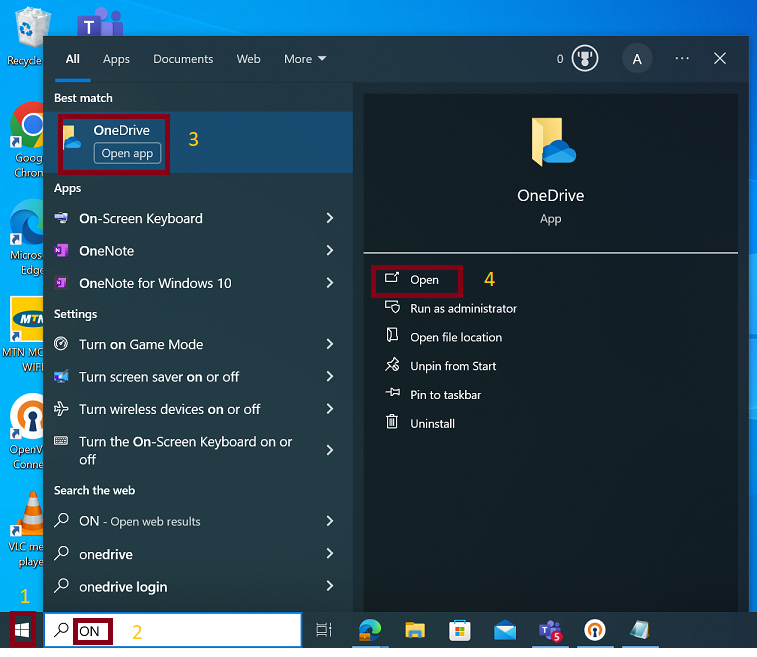Image resolution: width=757 pixels, height=657 pixels.
Task: Open the account avatar labeled A
Action: point(637,58)
